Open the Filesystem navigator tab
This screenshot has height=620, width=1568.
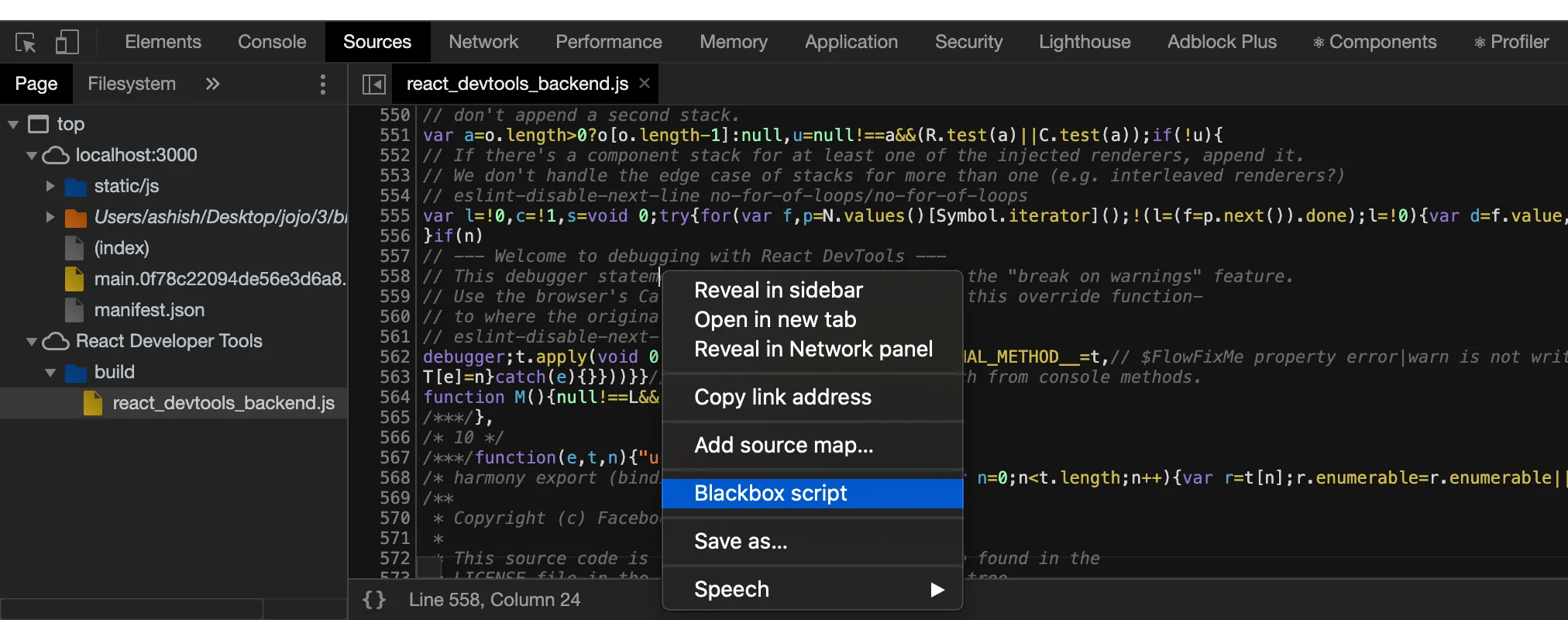click(132, 84)
